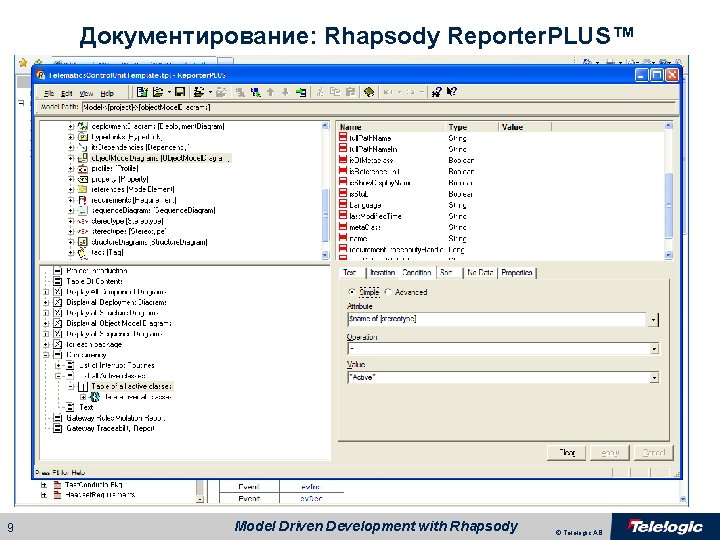Click the context help arrow-question icon

point(452,92)
